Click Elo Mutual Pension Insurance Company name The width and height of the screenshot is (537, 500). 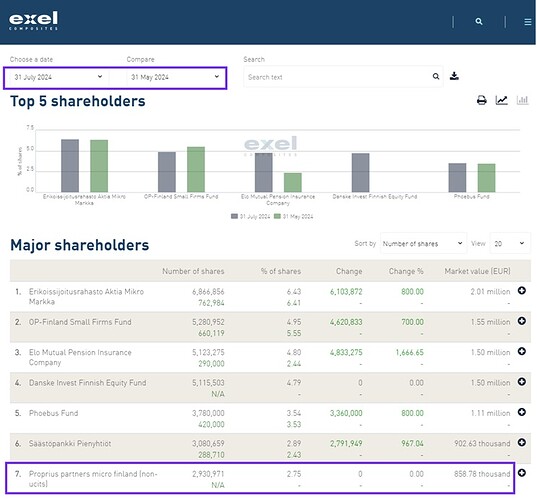point(80,357)
